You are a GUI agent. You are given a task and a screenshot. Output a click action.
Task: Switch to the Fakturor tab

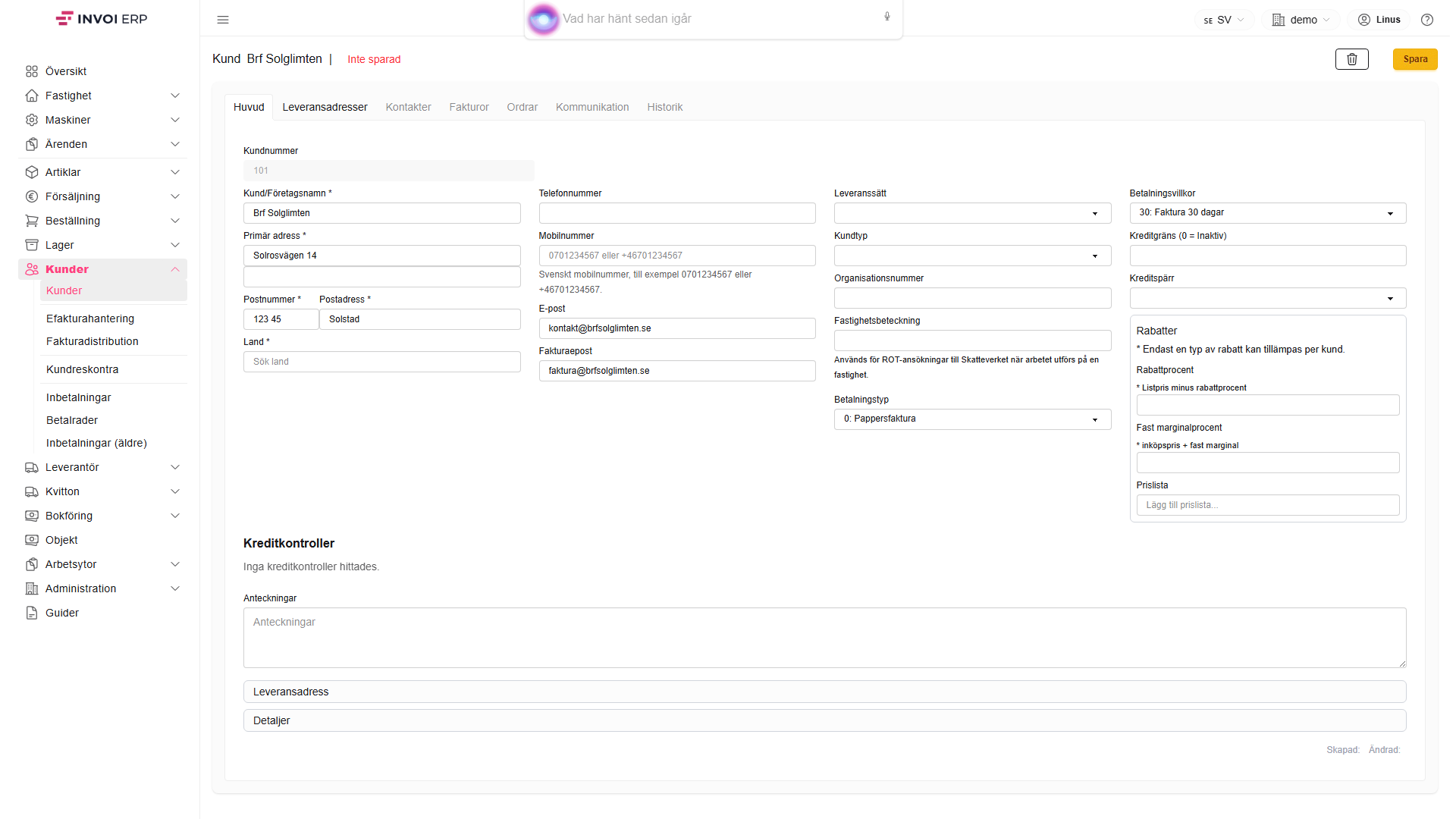pyautogui.click(x=469, y=107)
